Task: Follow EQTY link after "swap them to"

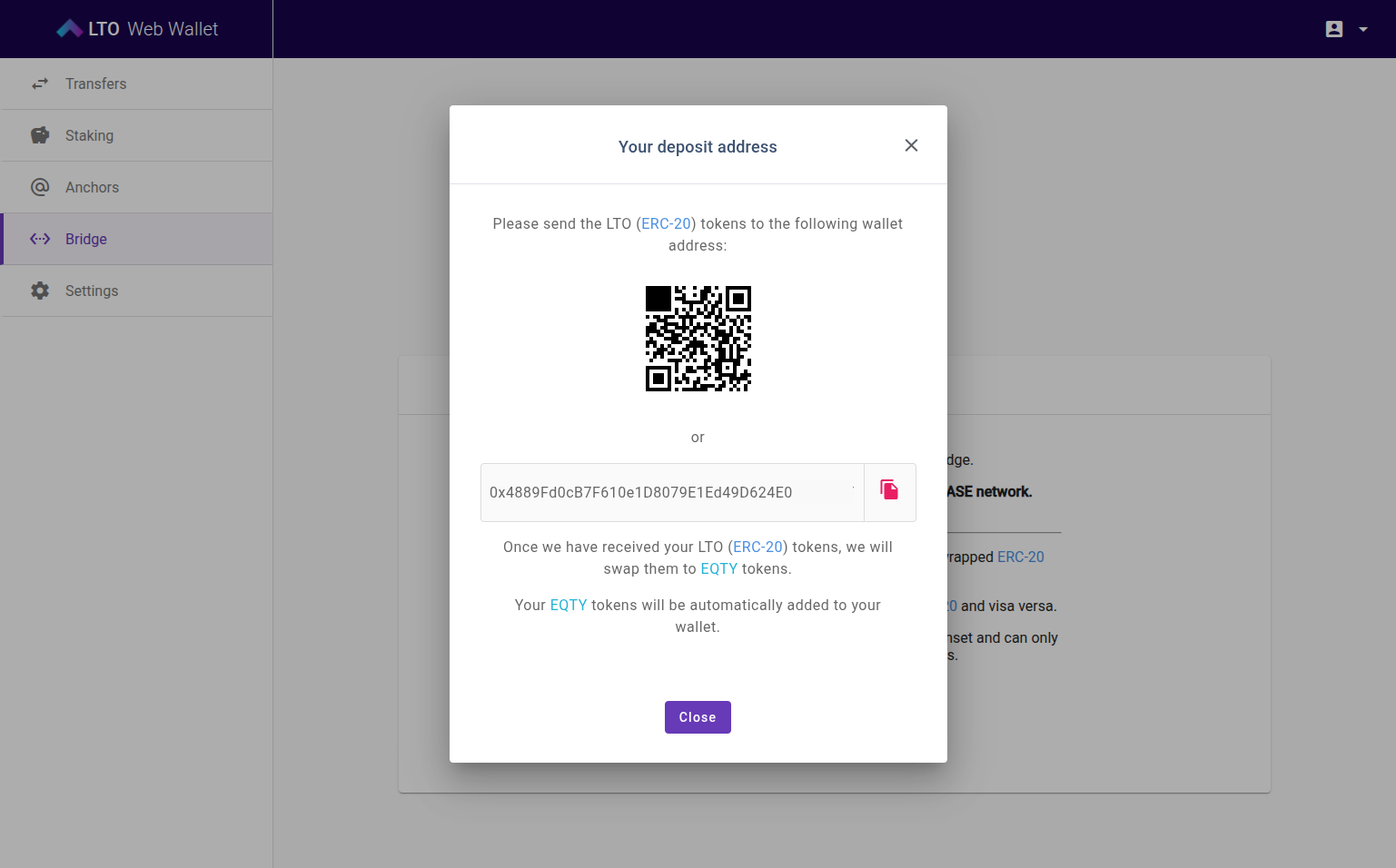Action: coord(718,569)
